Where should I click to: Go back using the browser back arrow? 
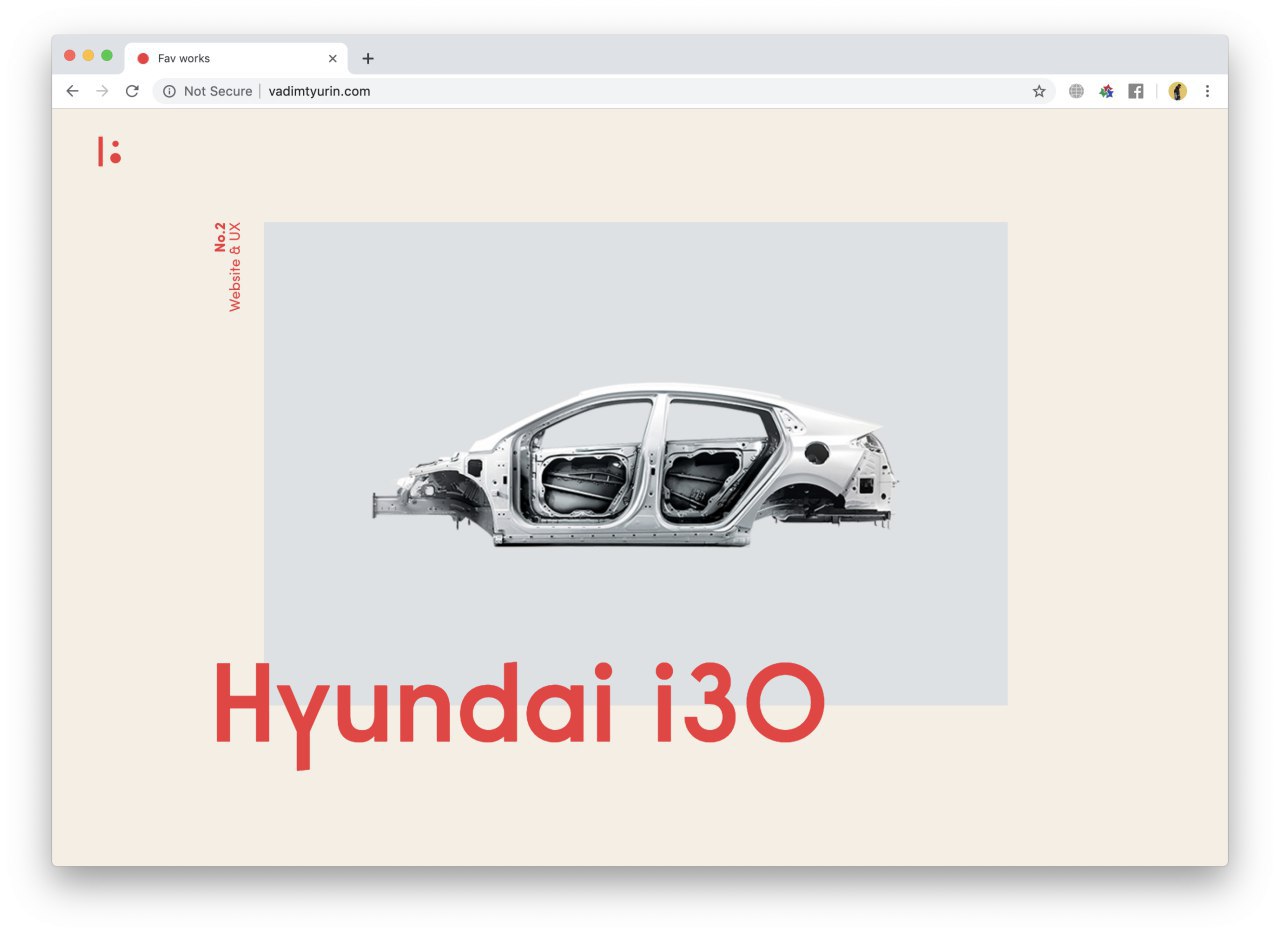click(x=72, y=91)
